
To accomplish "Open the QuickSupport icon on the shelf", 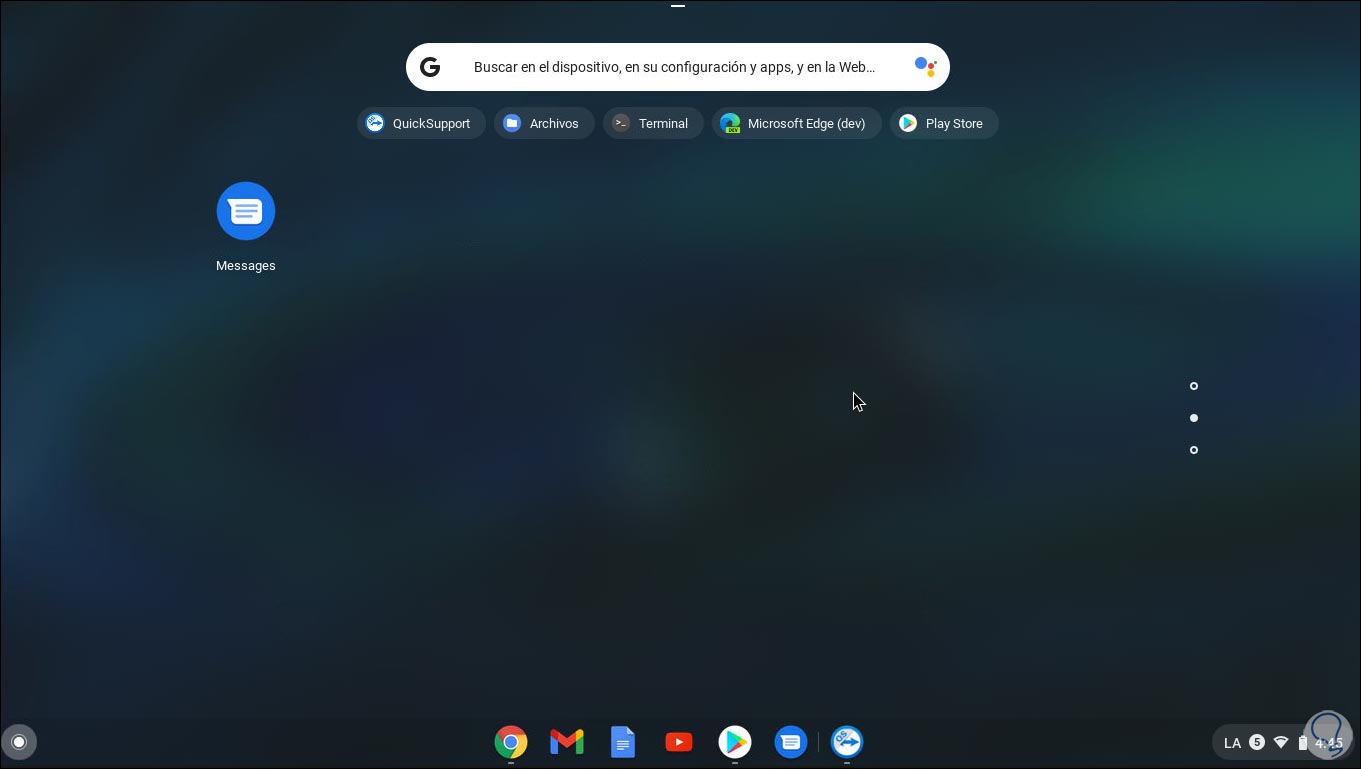I will (x=847, y=742).
